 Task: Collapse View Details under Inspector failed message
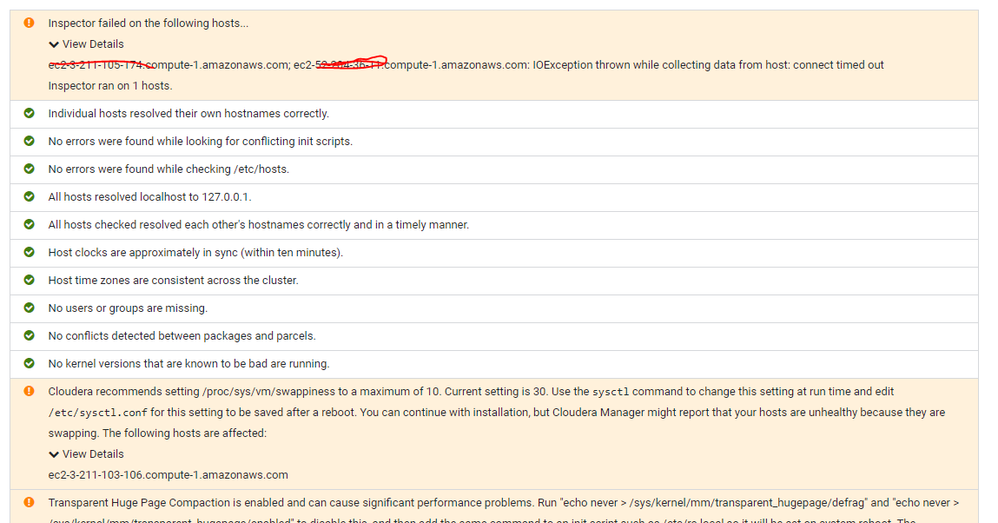pos(86,44)
